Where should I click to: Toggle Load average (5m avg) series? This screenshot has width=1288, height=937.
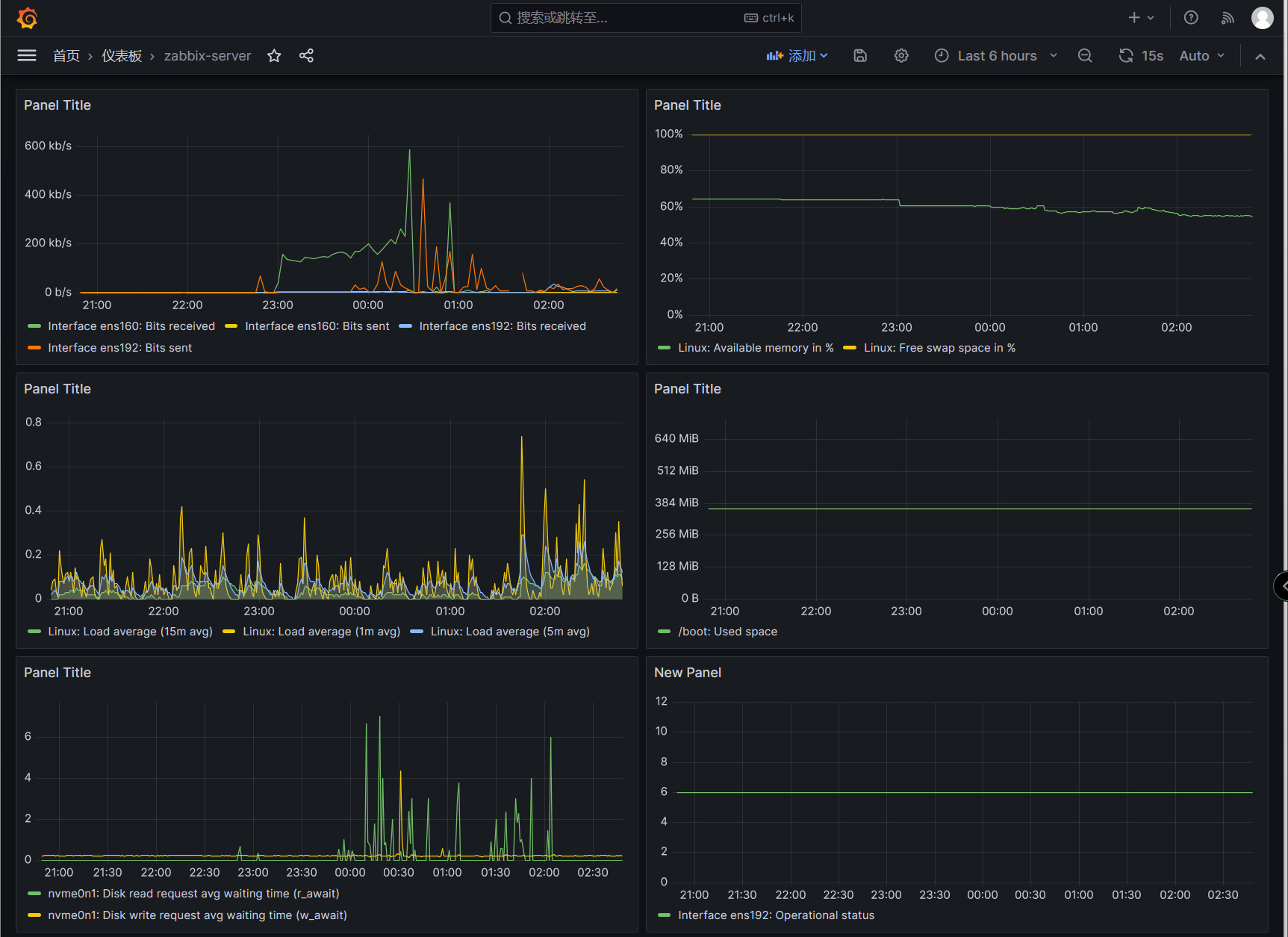point(510,632)
